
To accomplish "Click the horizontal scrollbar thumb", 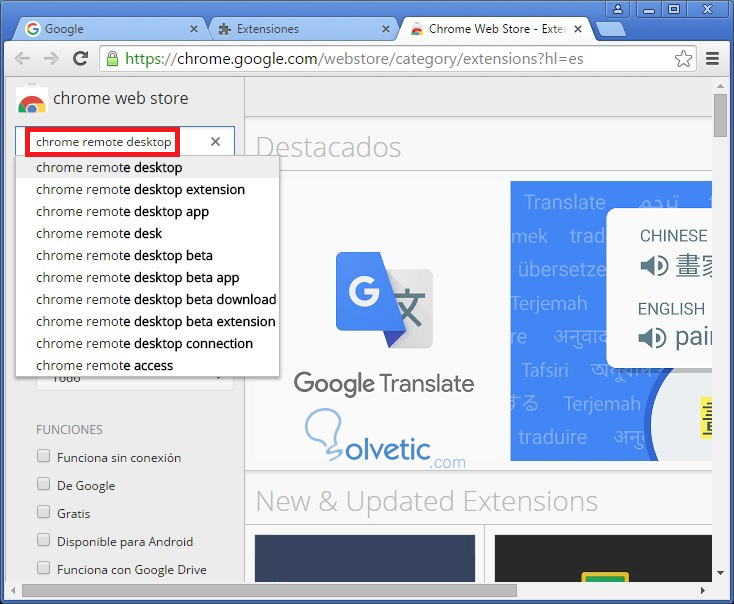I will pyautogui.click(x=269, y=590).
